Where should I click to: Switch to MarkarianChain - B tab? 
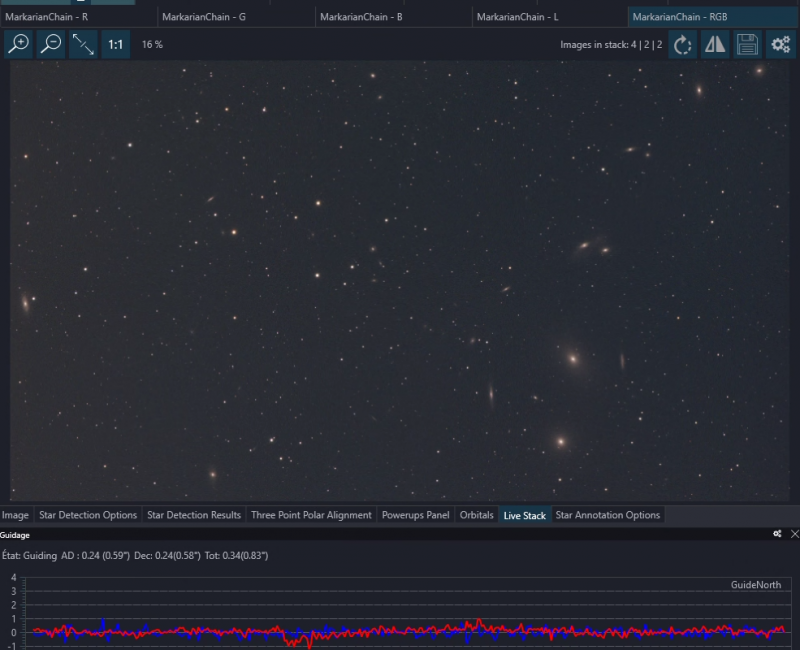pos(393,17)
